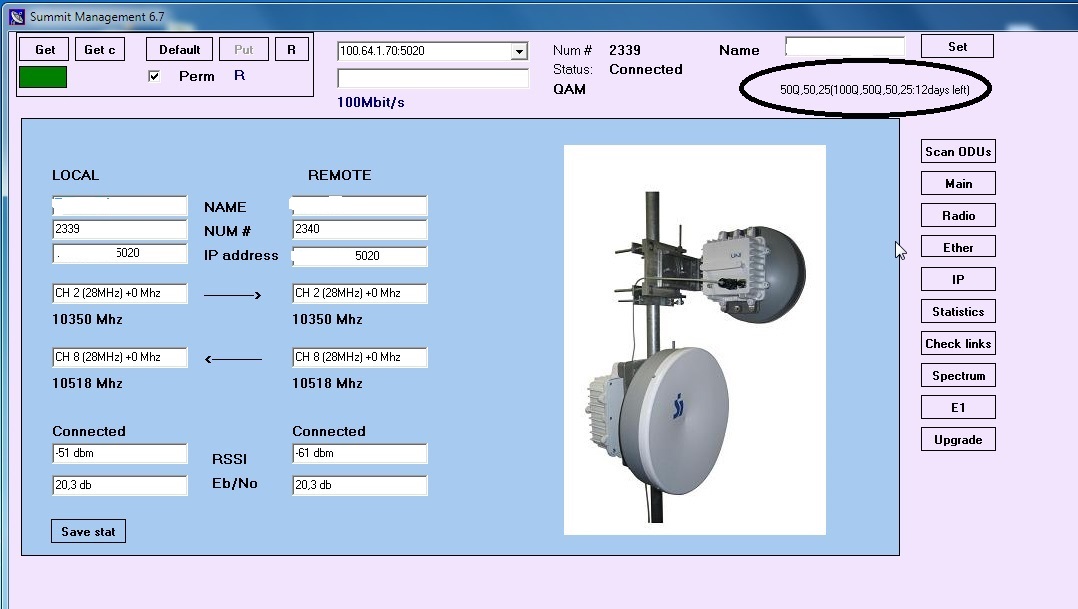
Task: Open the Spectrum view
Action: coord(958,375)
